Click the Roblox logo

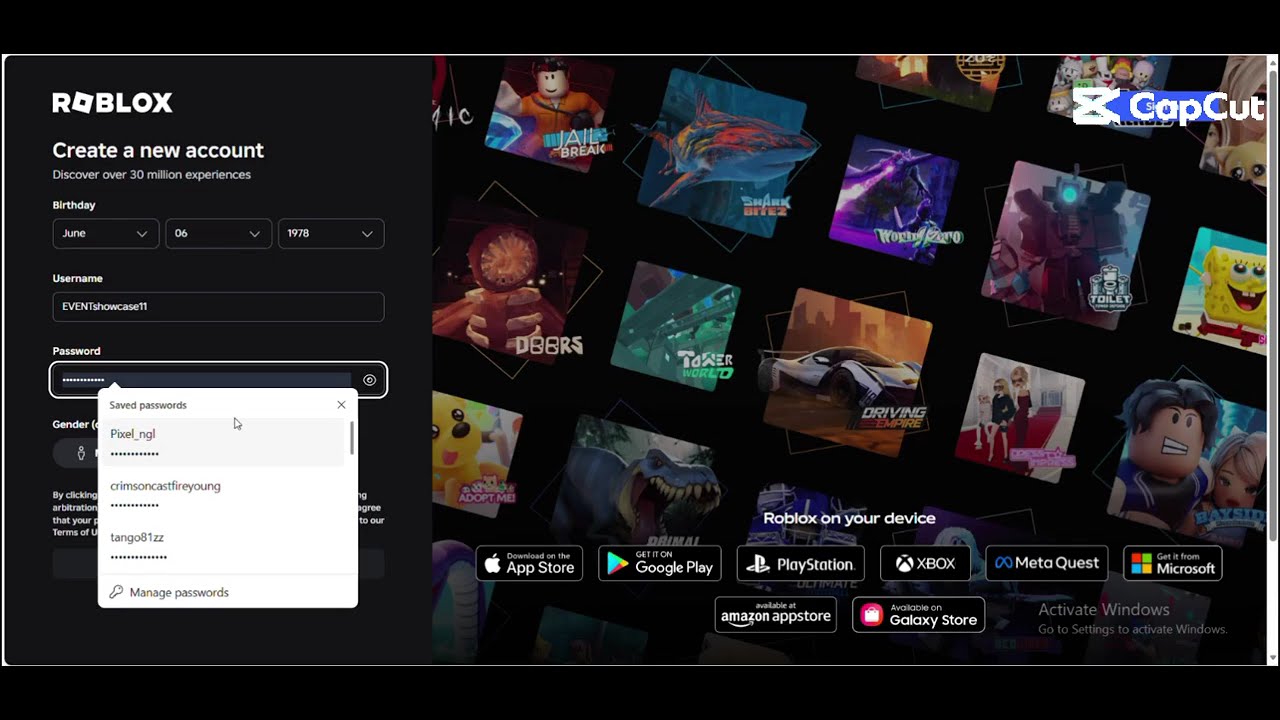pyautogui.click(x=112, y=103)
